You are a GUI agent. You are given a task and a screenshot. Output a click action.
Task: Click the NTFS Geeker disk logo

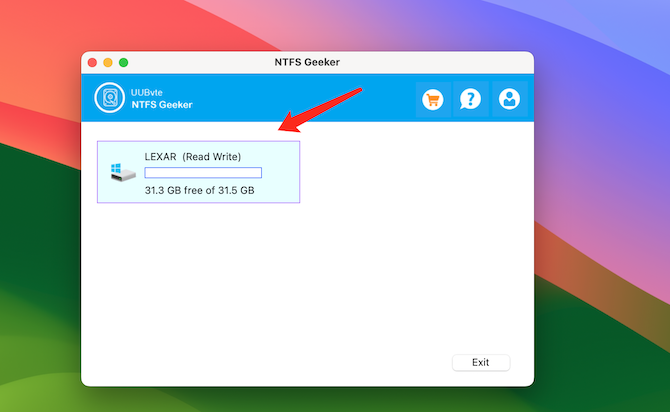110,98
